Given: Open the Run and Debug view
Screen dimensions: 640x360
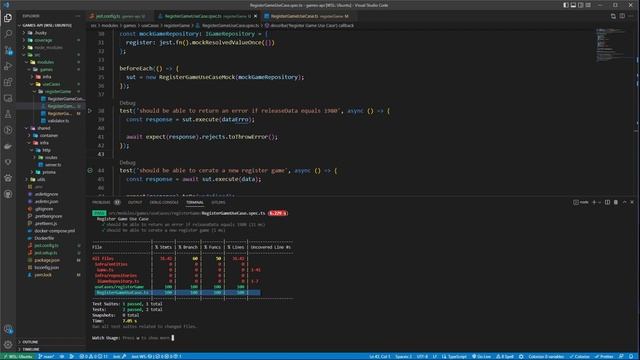Looking at the screenshot, I should click(8, 66).
